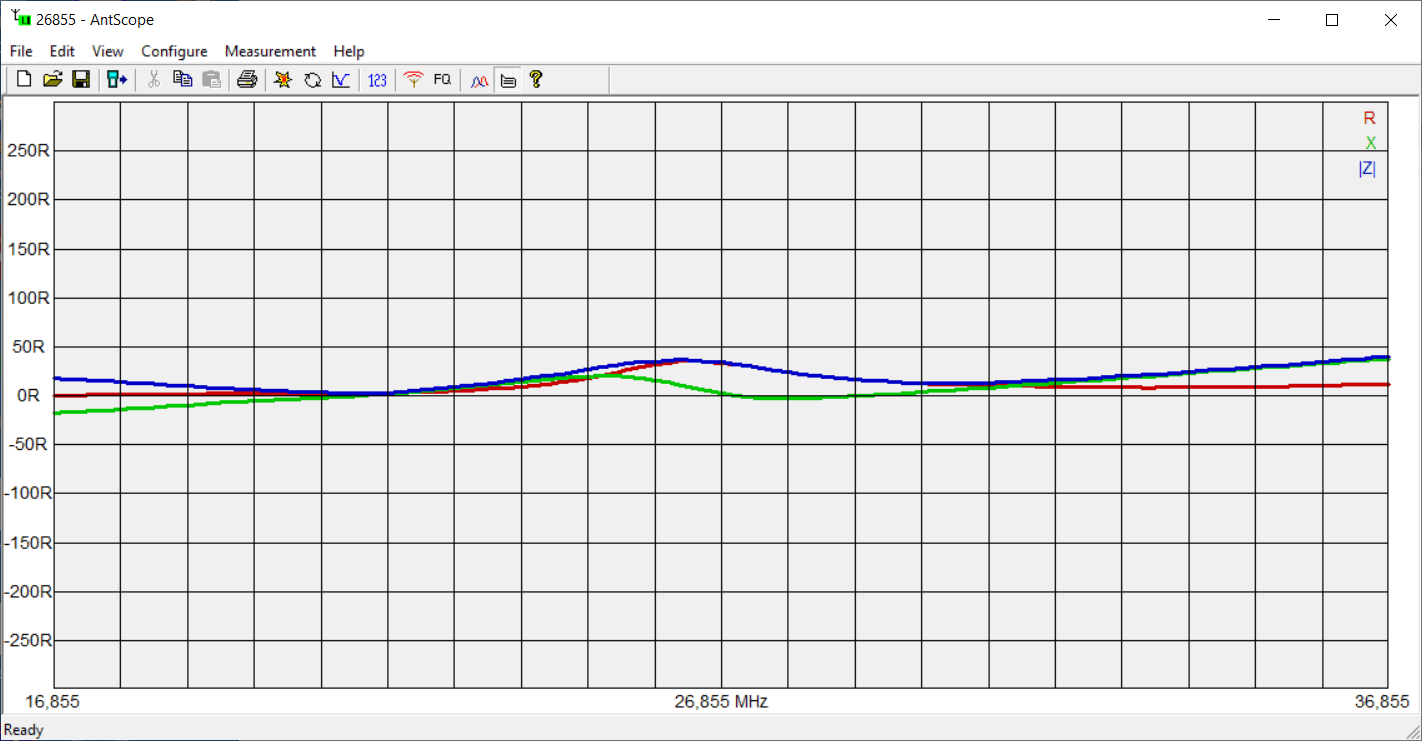The height and width of the screenshot is (741, 1422).
Task: Open the Configure menu
Action: click(x=174, y=51)
